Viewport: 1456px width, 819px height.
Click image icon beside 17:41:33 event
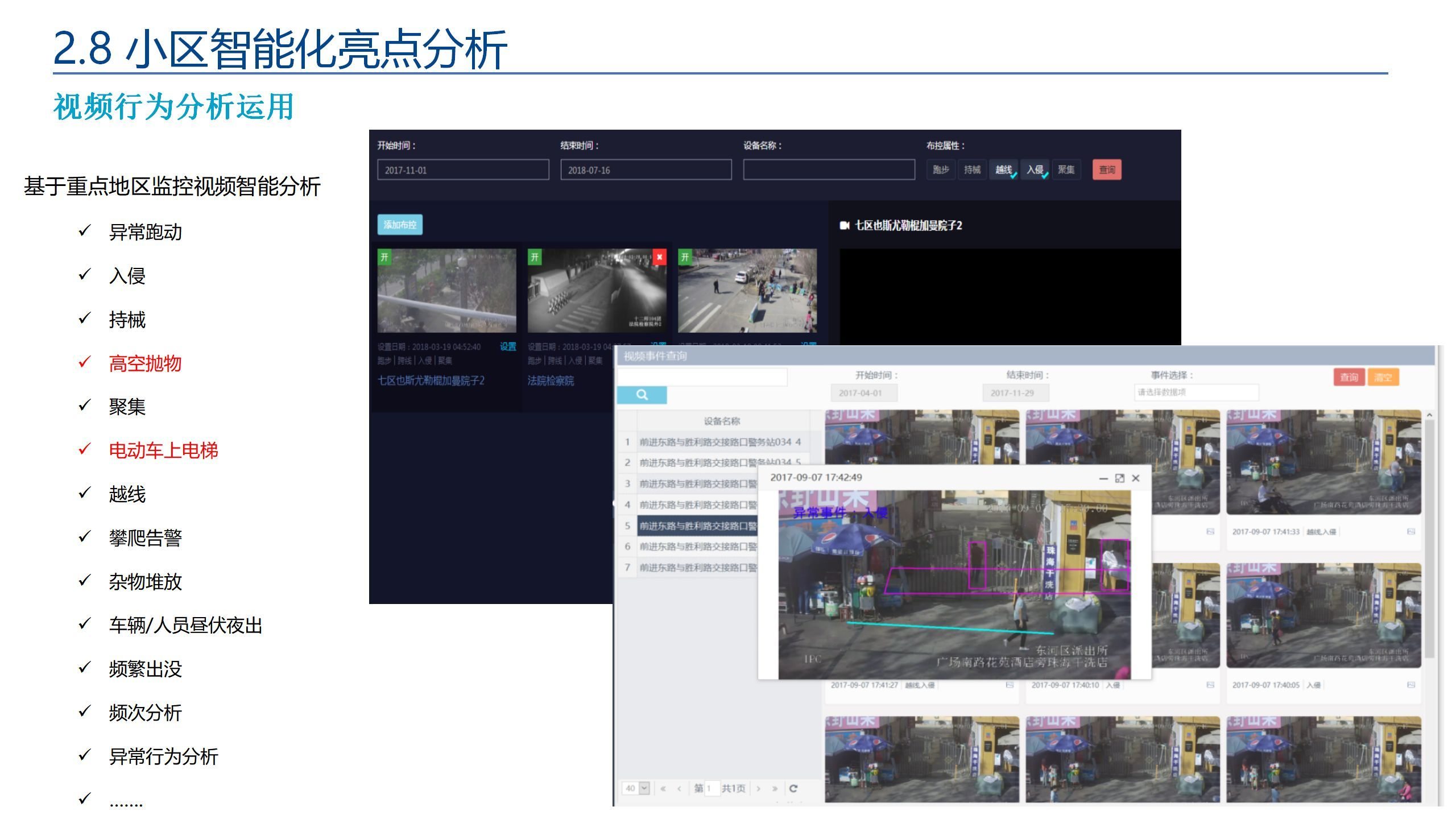click(x=1410, y=531)
